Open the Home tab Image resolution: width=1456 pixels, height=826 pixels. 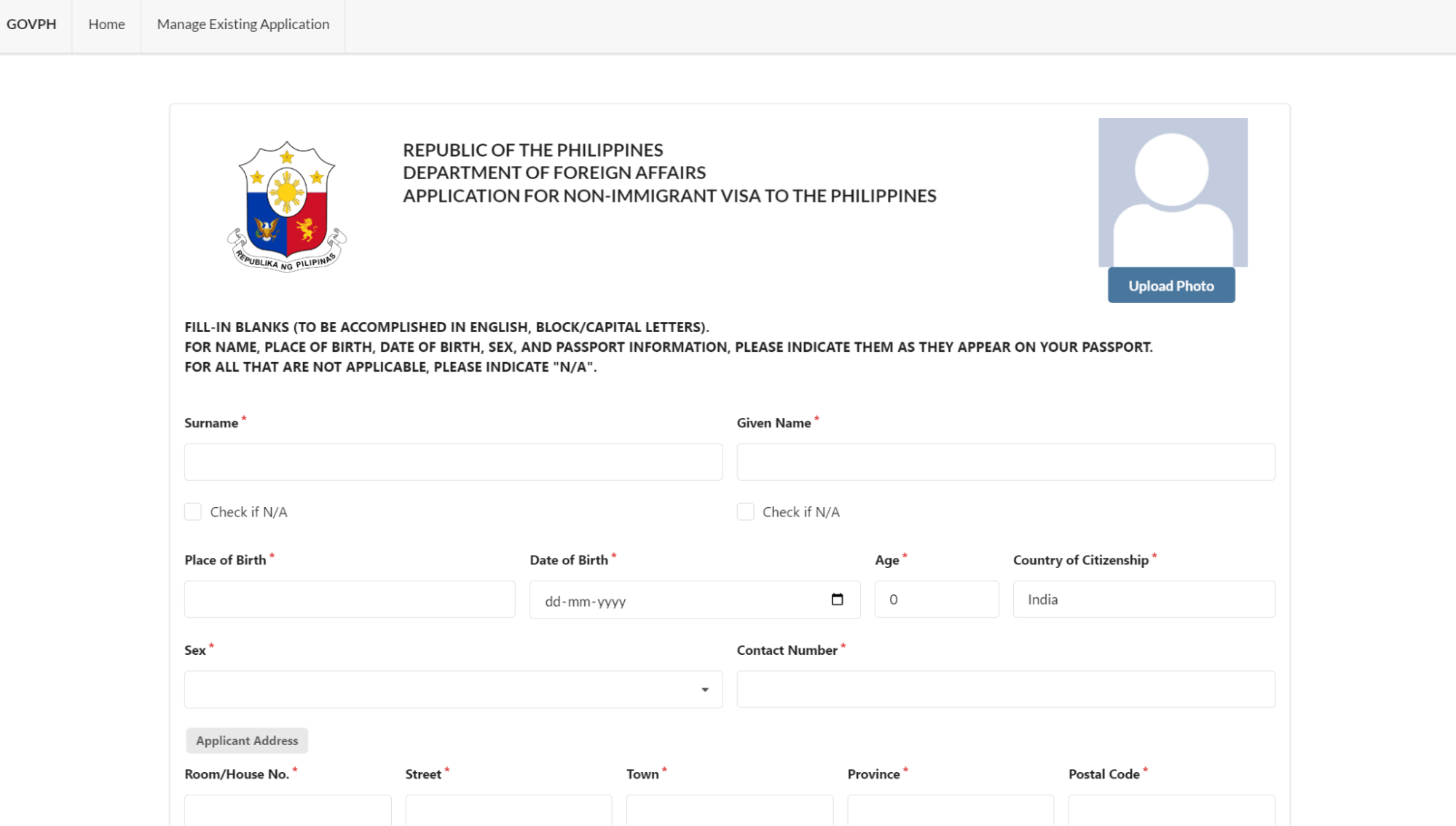pos(106,23)
